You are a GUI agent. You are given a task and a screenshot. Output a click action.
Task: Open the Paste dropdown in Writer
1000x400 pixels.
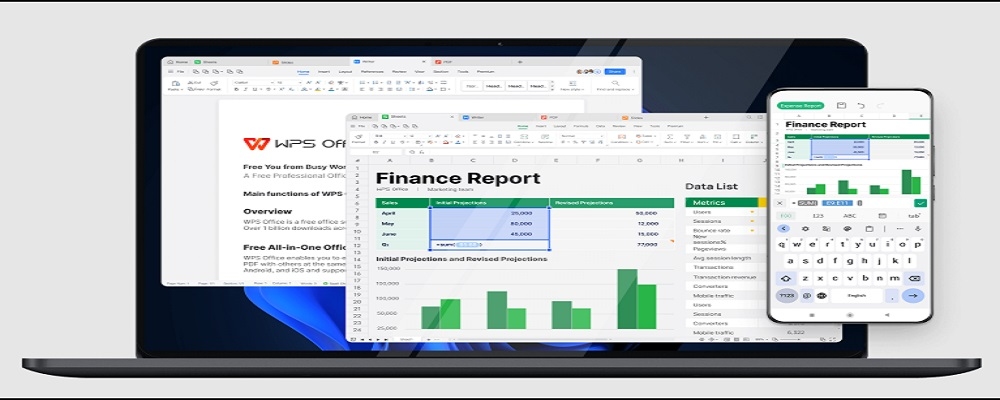click(173, 87)
